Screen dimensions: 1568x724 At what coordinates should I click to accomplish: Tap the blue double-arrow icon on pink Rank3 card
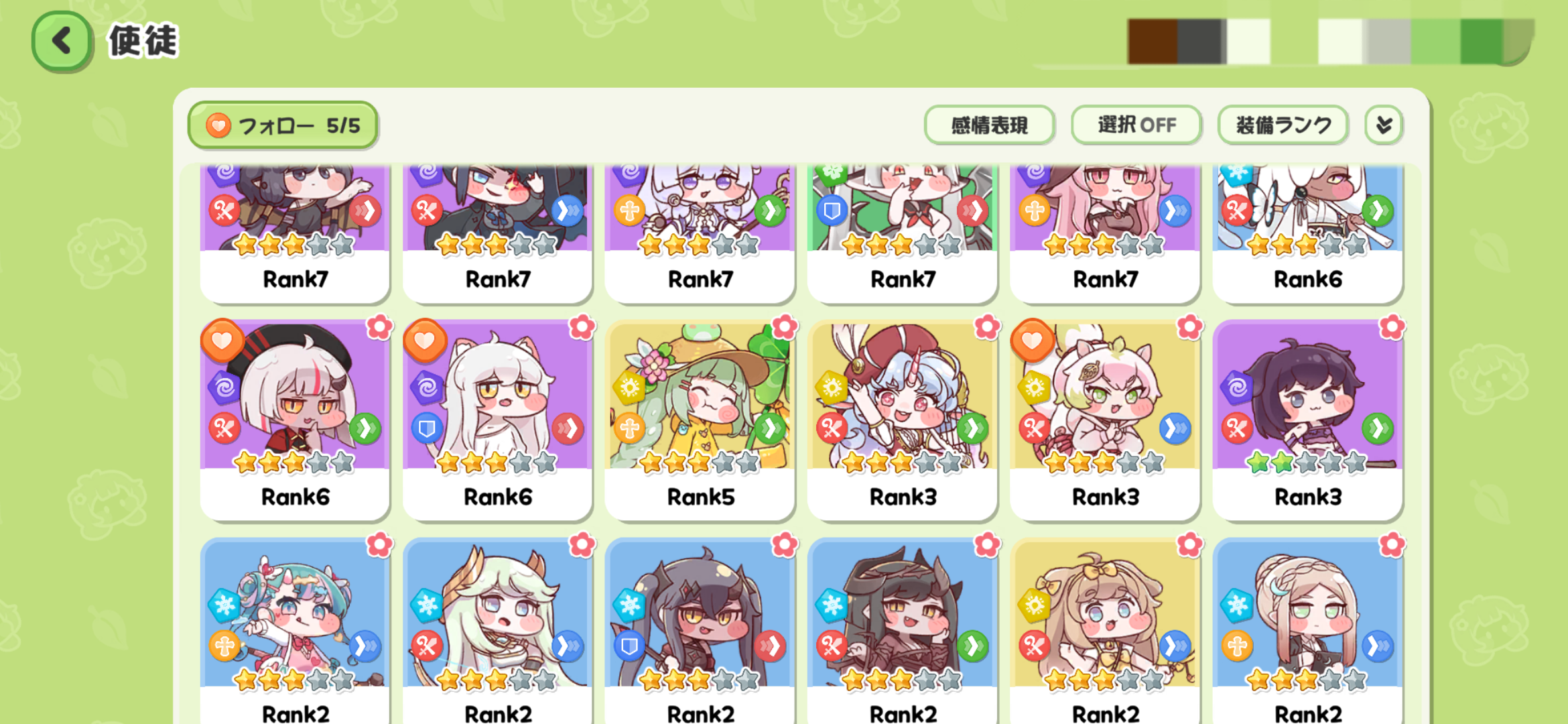pyautogui.click(x=1175, y=428)
